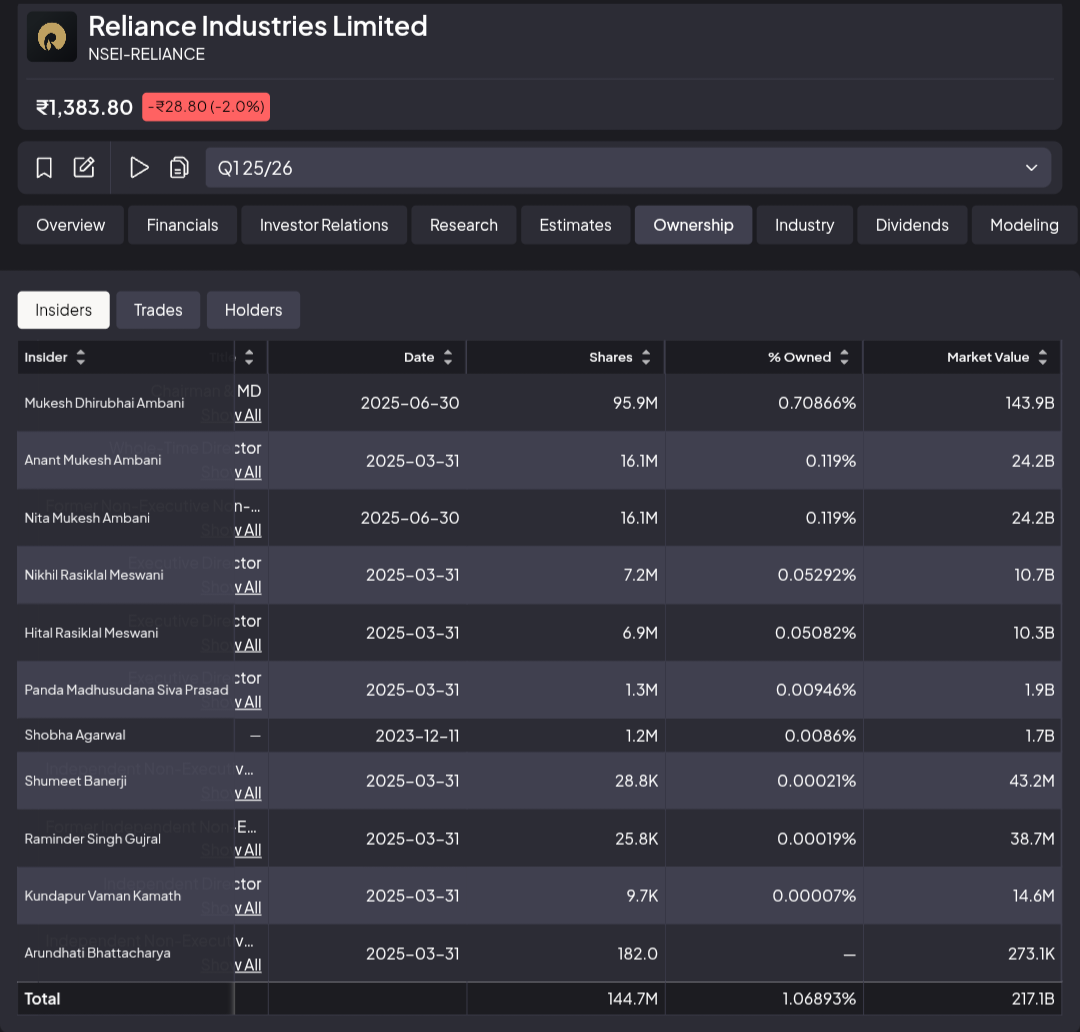The width and height of the screenshot is (1080, 1032).
Task: Switch to the Overview tab
Action: [x=71, y=225]
